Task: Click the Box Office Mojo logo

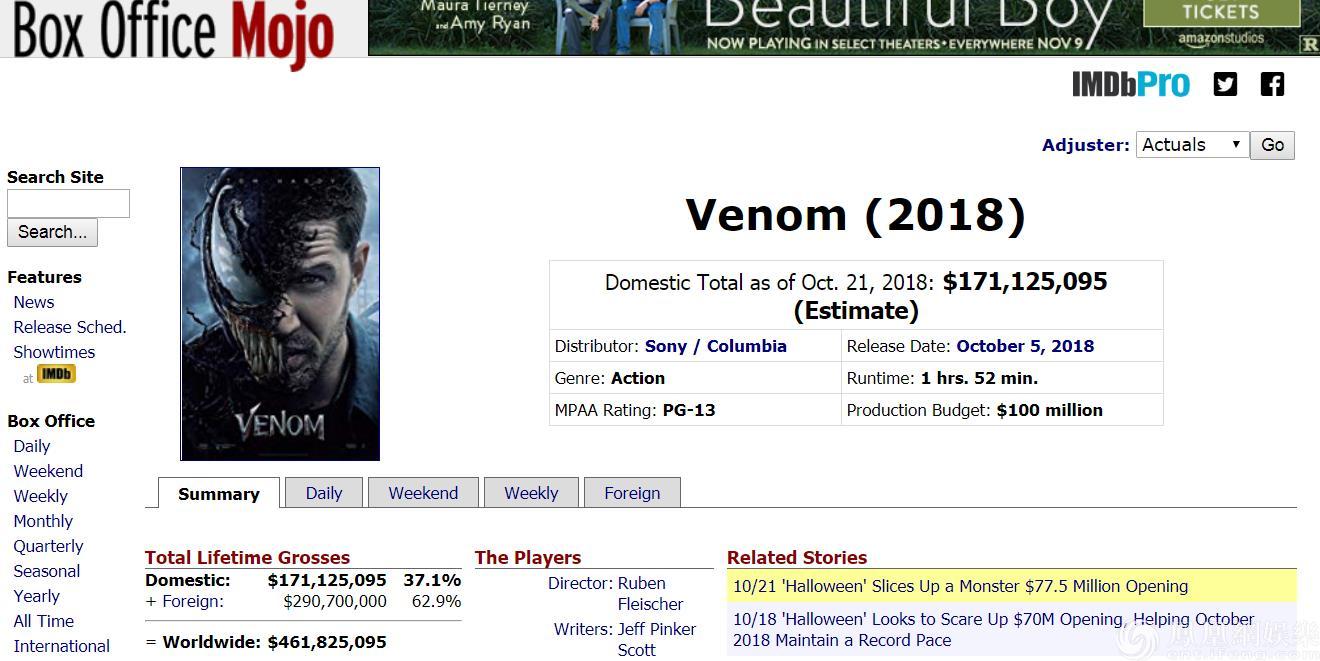Action: [x=173, y=32]
